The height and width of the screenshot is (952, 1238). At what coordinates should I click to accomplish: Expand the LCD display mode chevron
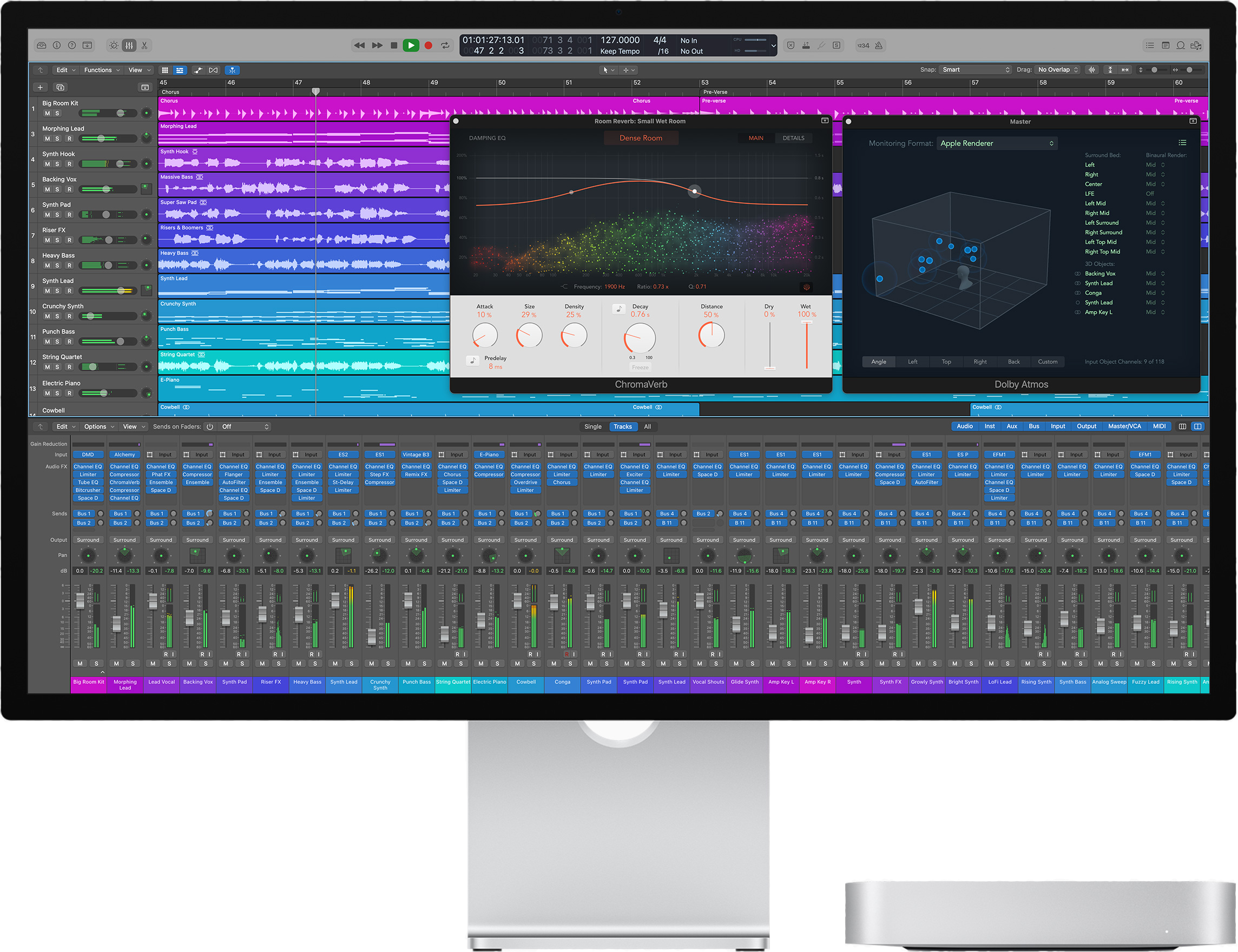(x=773, y=45)
